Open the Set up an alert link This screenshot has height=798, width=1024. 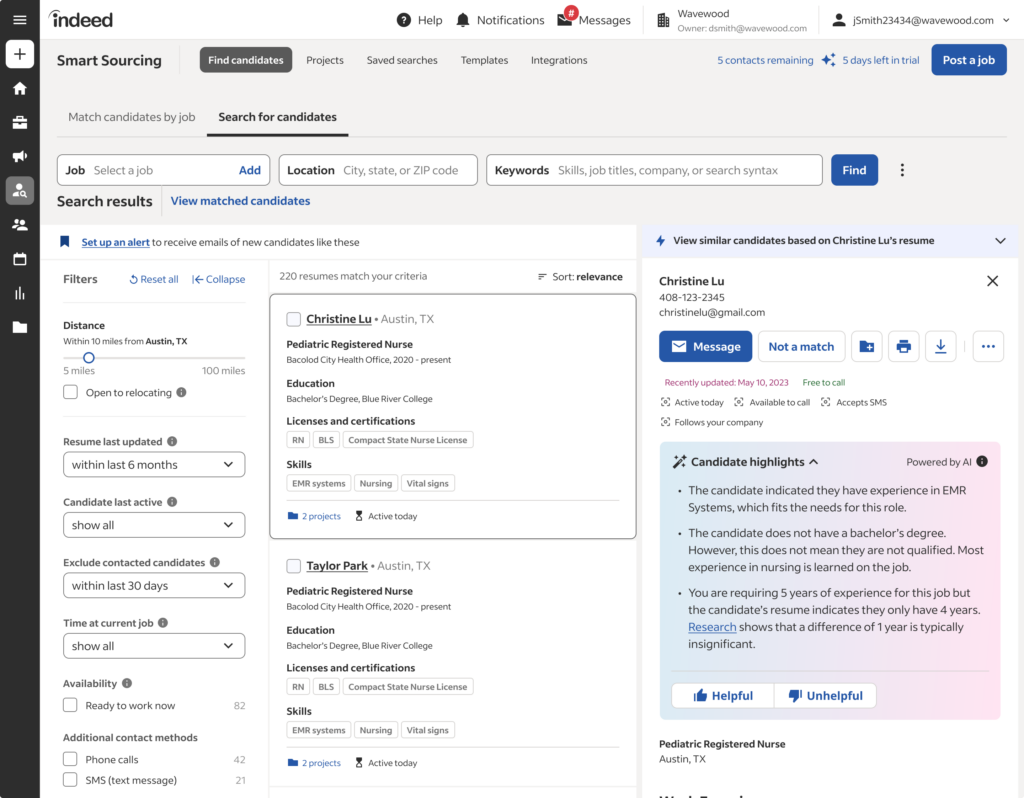(x=117, y=241)
